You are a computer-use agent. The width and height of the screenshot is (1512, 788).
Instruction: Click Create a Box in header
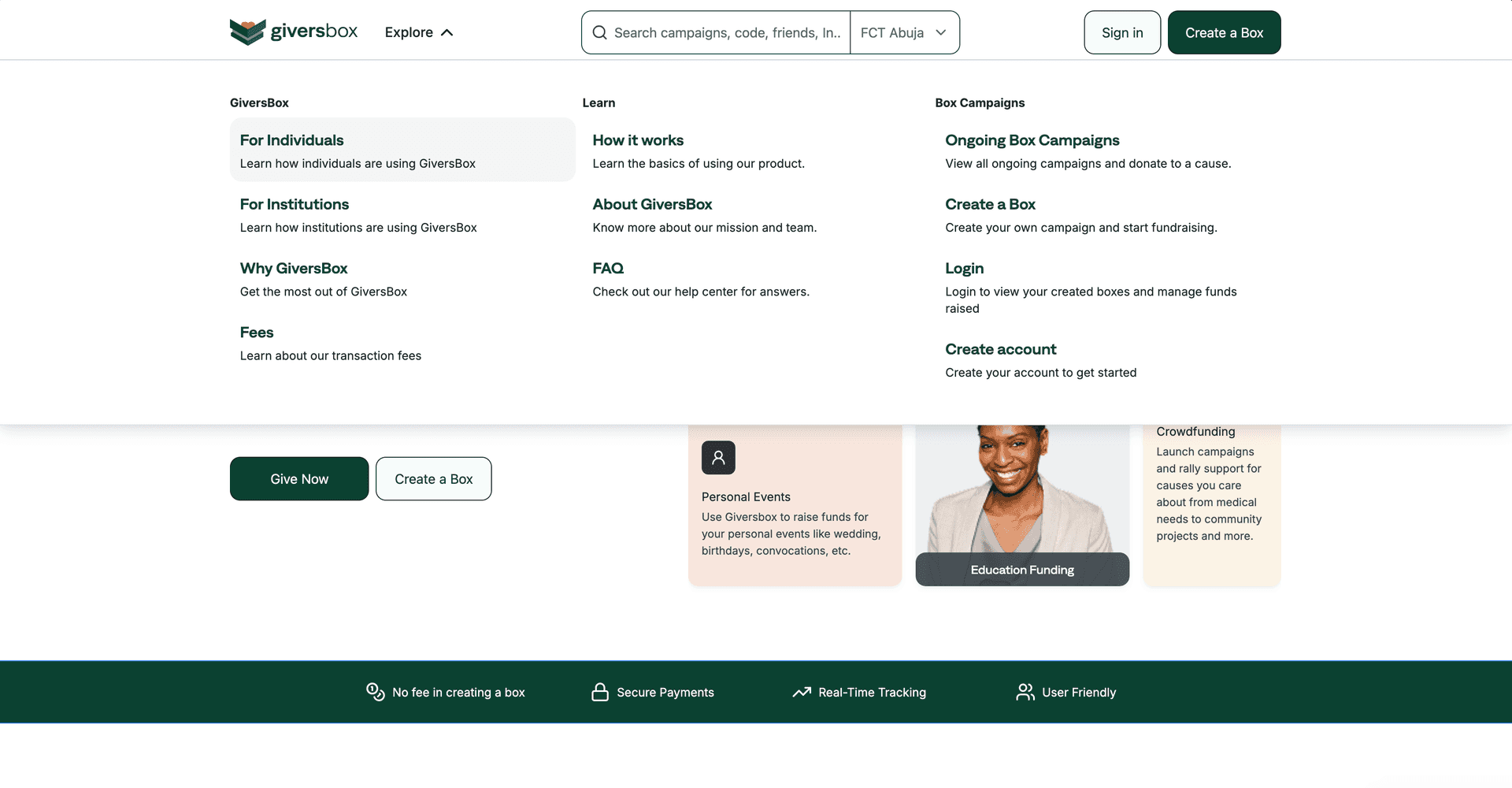click(x=1224, y=32)
